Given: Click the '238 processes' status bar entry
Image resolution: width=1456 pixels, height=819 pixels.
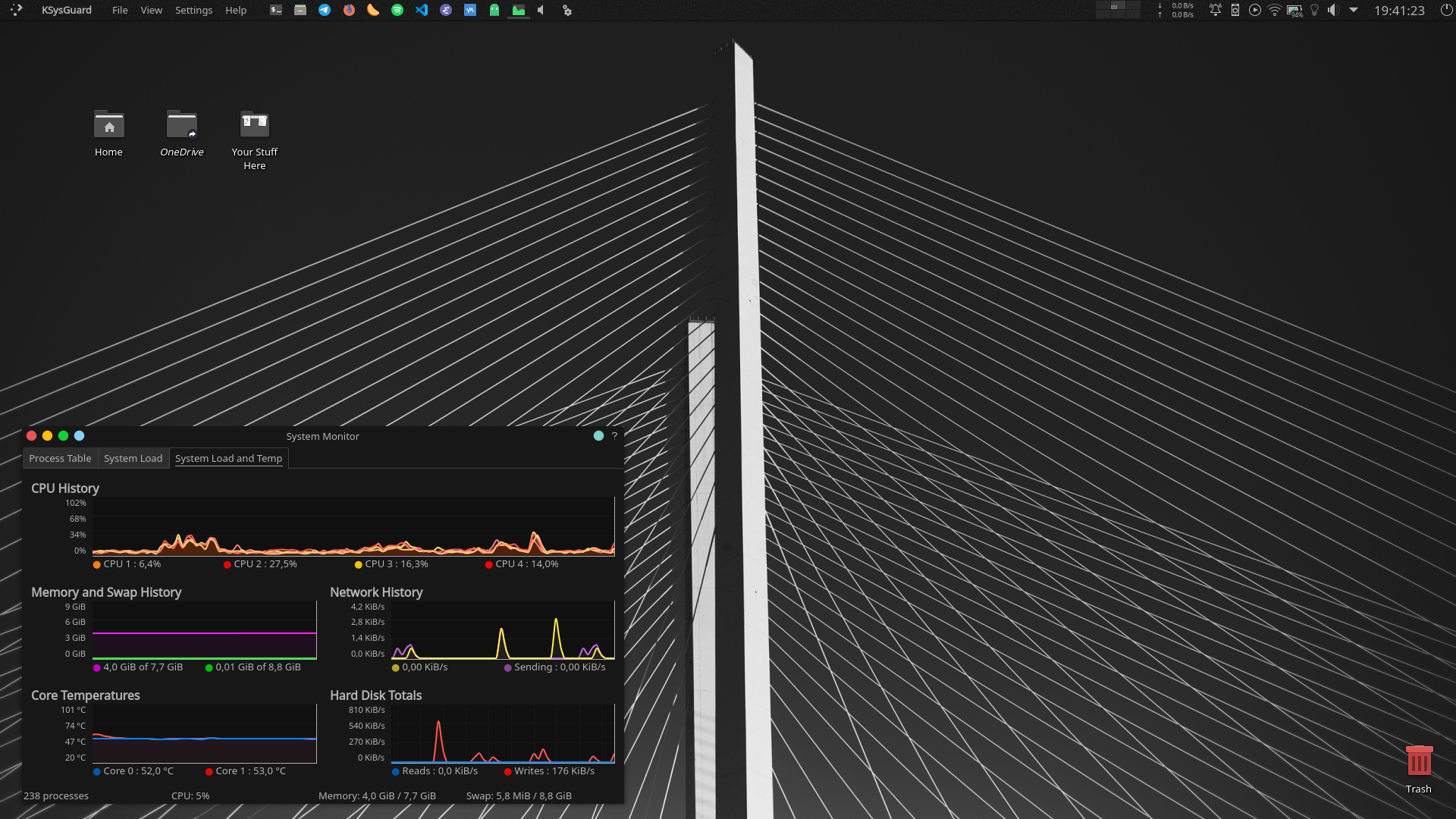Looking at the screenshot, I should pos(56,795).
